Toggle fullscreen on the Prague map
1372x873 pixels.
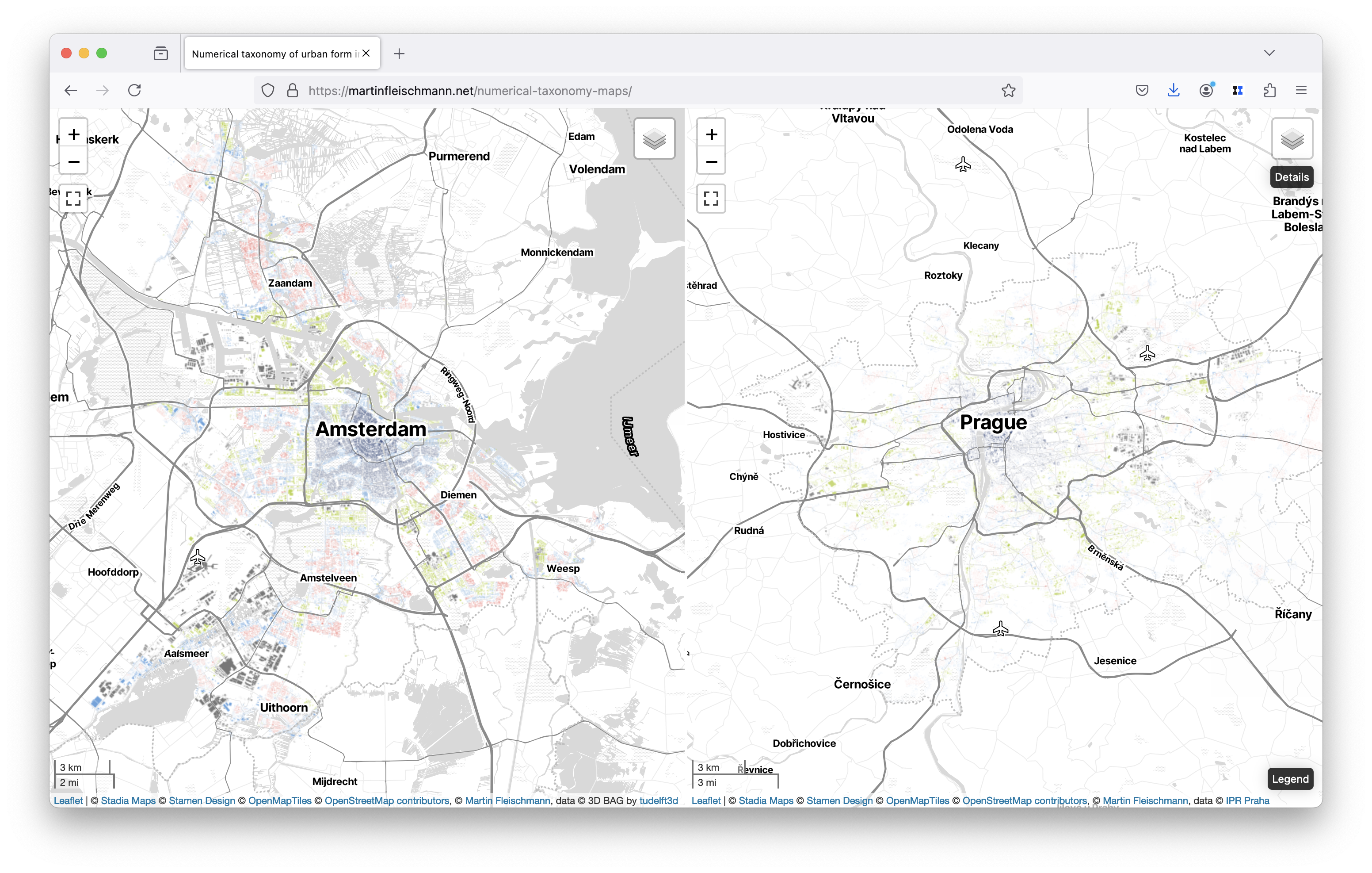[711, 199]
